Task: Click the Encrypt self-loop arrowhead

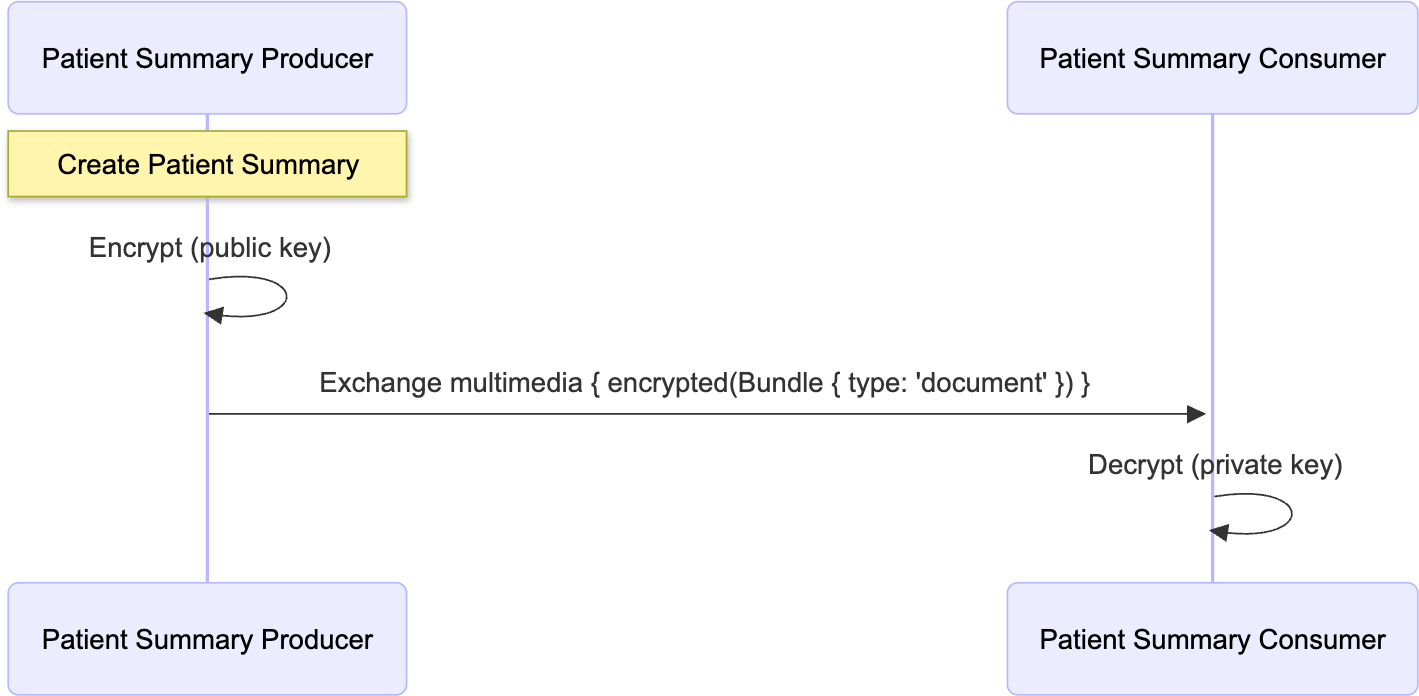Action: coord(213,316)
